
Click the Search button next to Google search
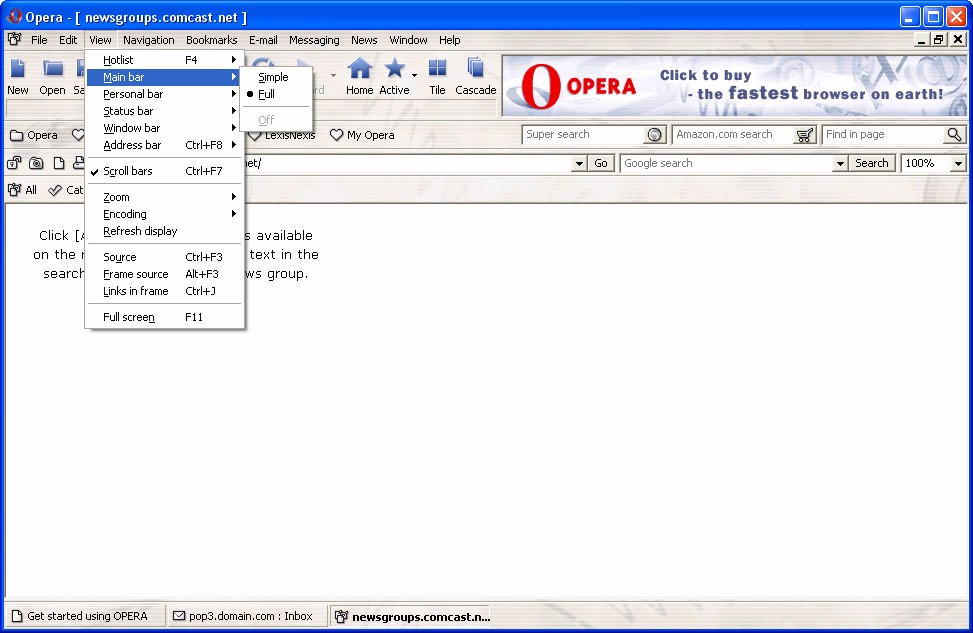pyautogui.click(x=871, y=163)
